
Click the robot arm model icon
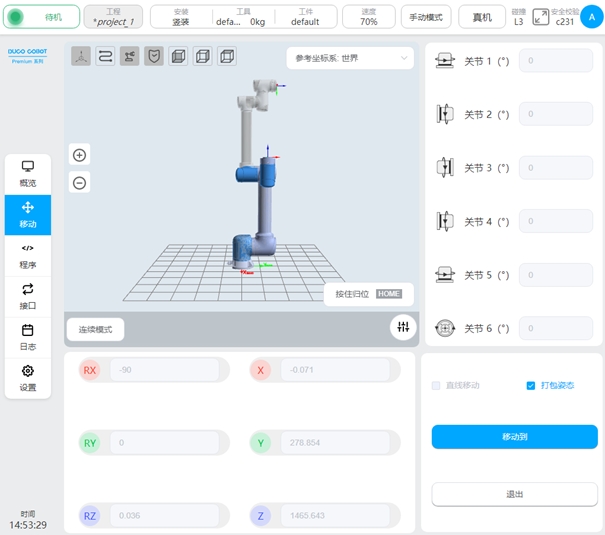coord(129,57)
